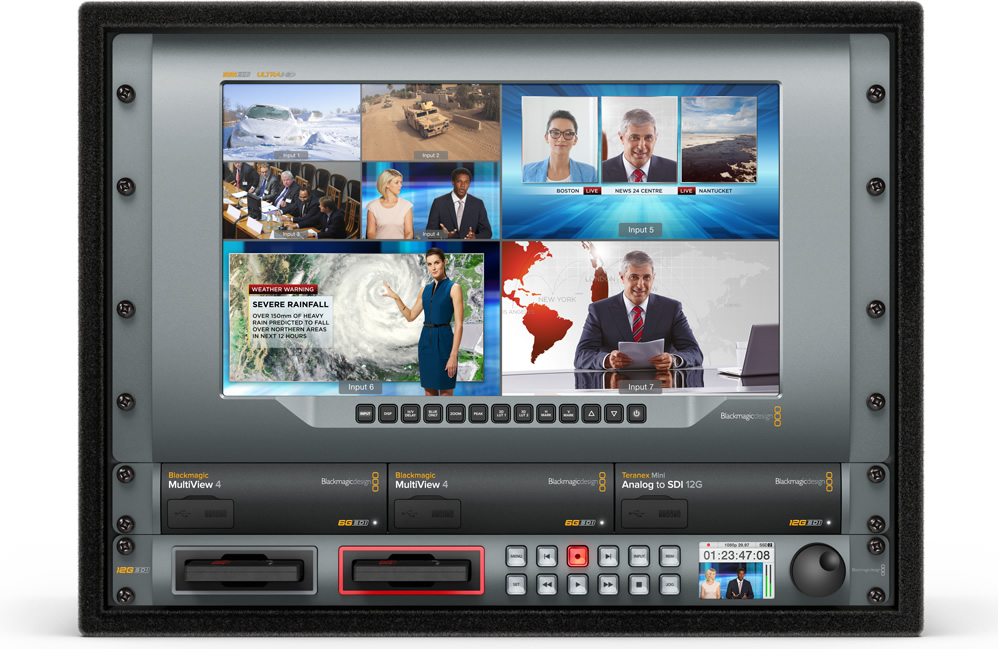
Task: Skip to next clip button
Action: [608, 557]
